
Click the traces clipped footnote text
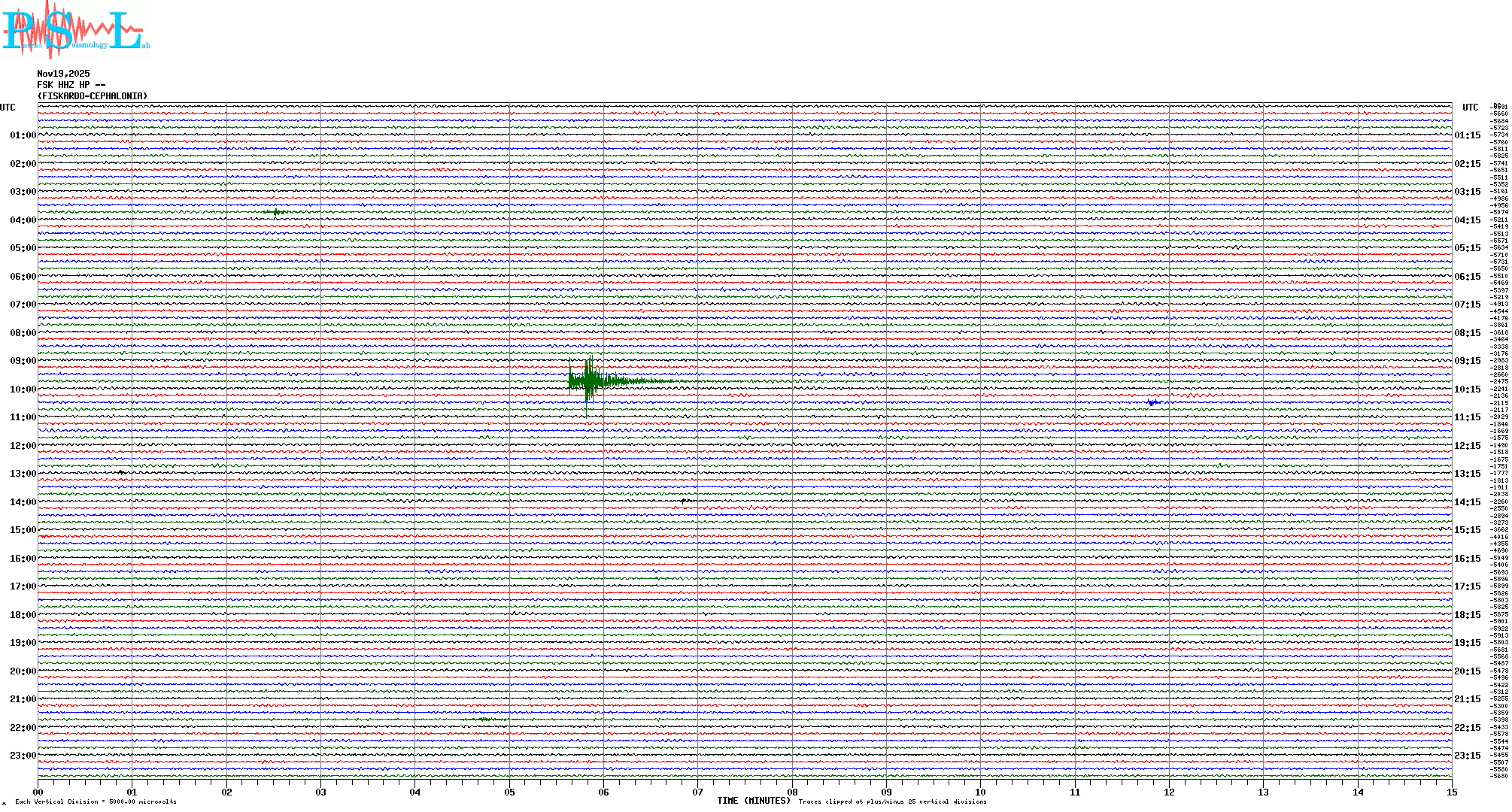(892, 801)
